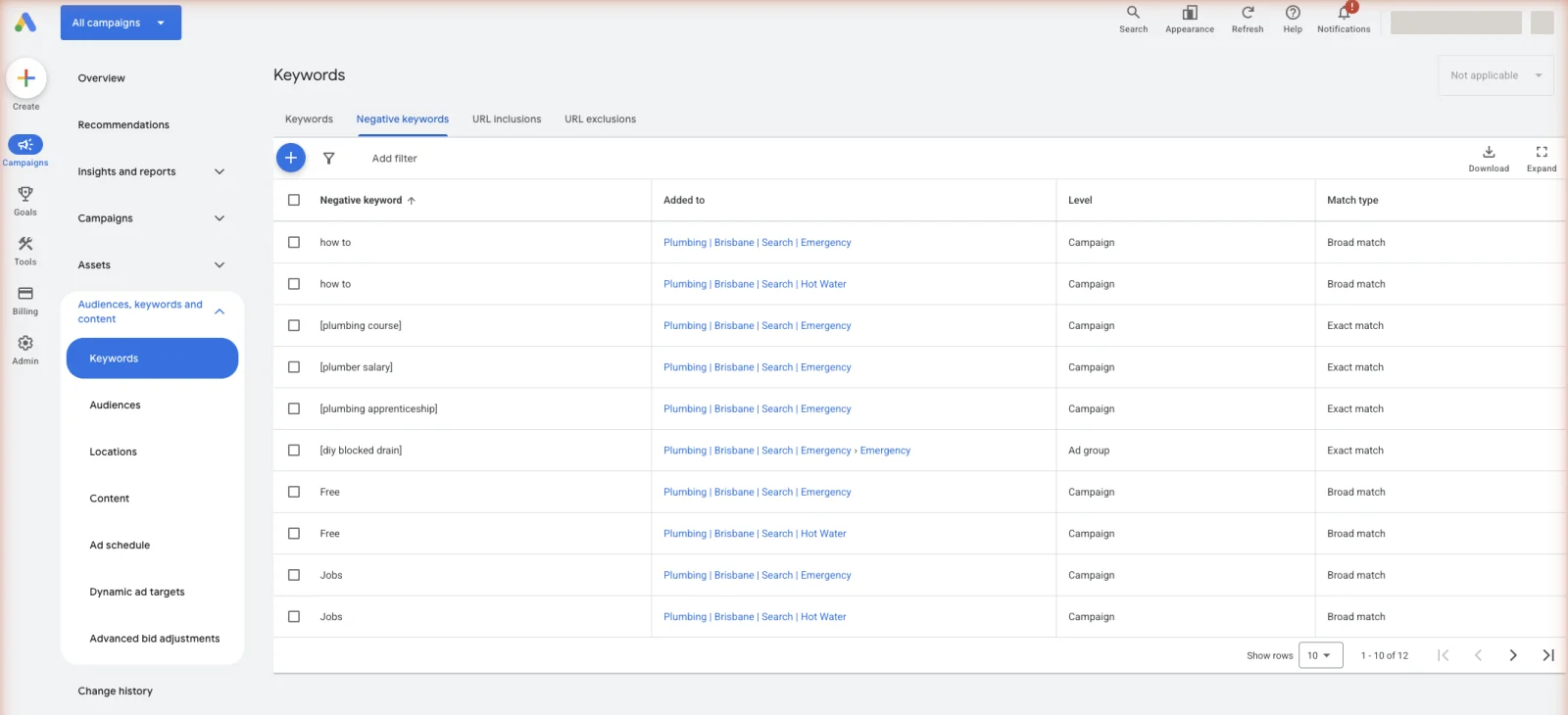1568x715 pixels.
Task: Open Recommendations in the side menu
Action: tap(123, 125)
